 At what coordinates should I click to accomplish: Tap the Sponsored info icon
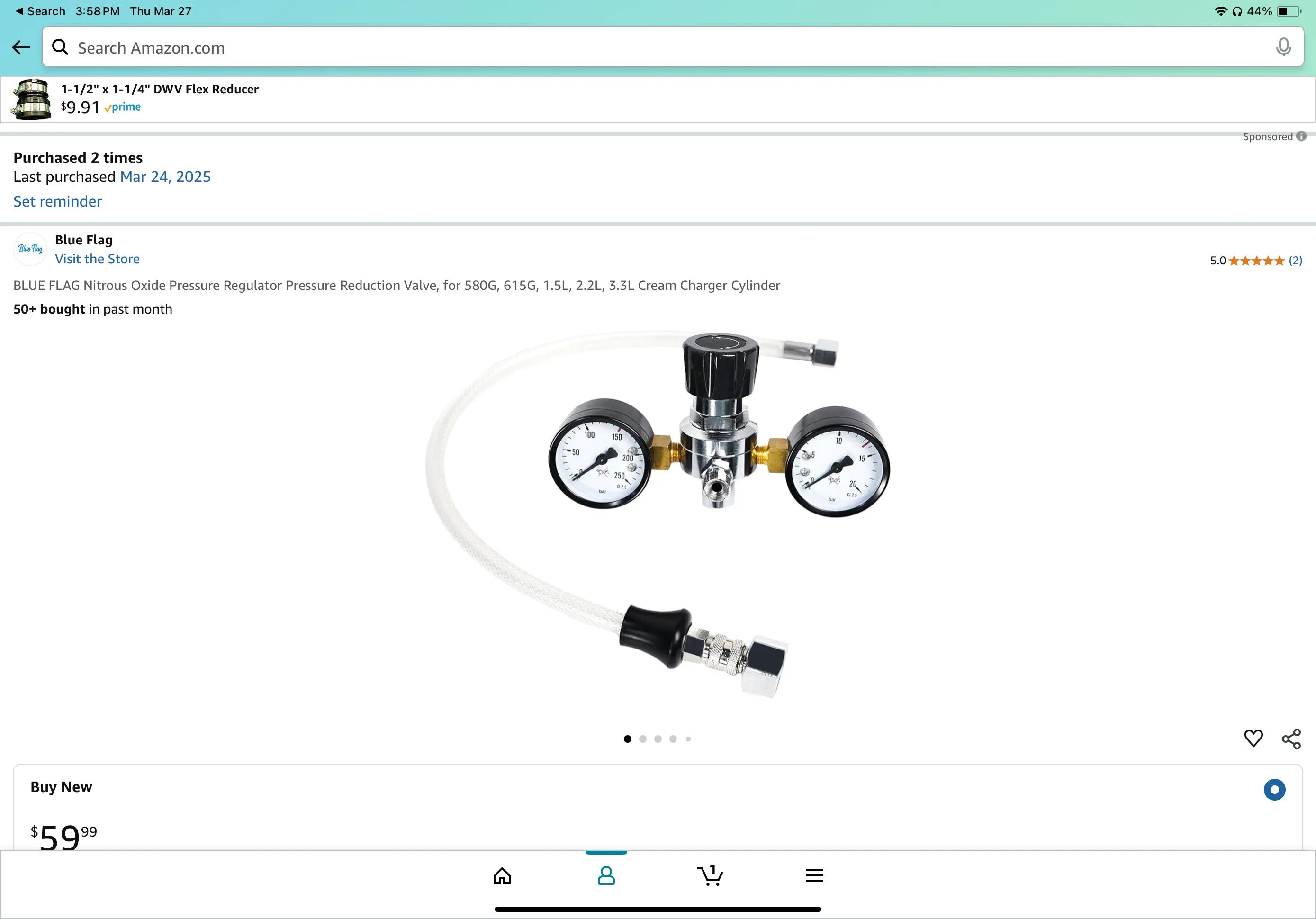point(1301,136)
